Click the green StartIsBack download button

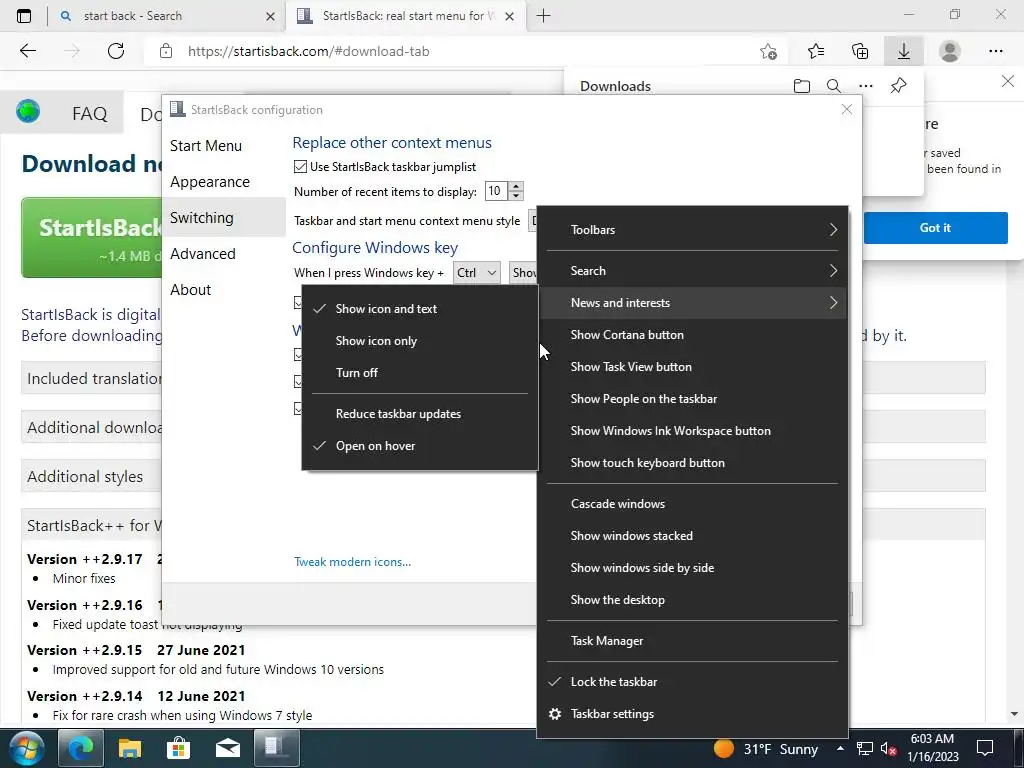[x=91, y=238]
